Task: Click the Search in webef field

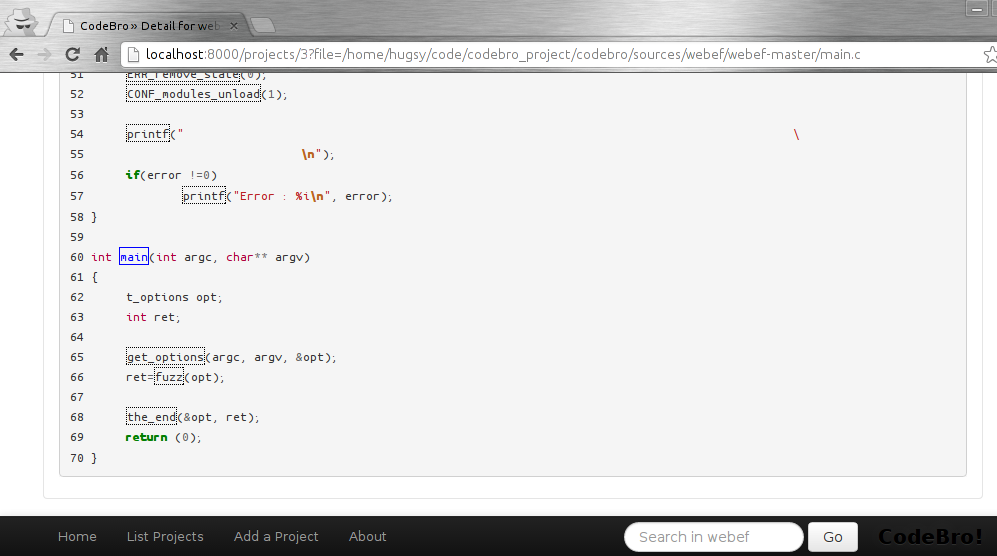Action: (x=713, y=537)
